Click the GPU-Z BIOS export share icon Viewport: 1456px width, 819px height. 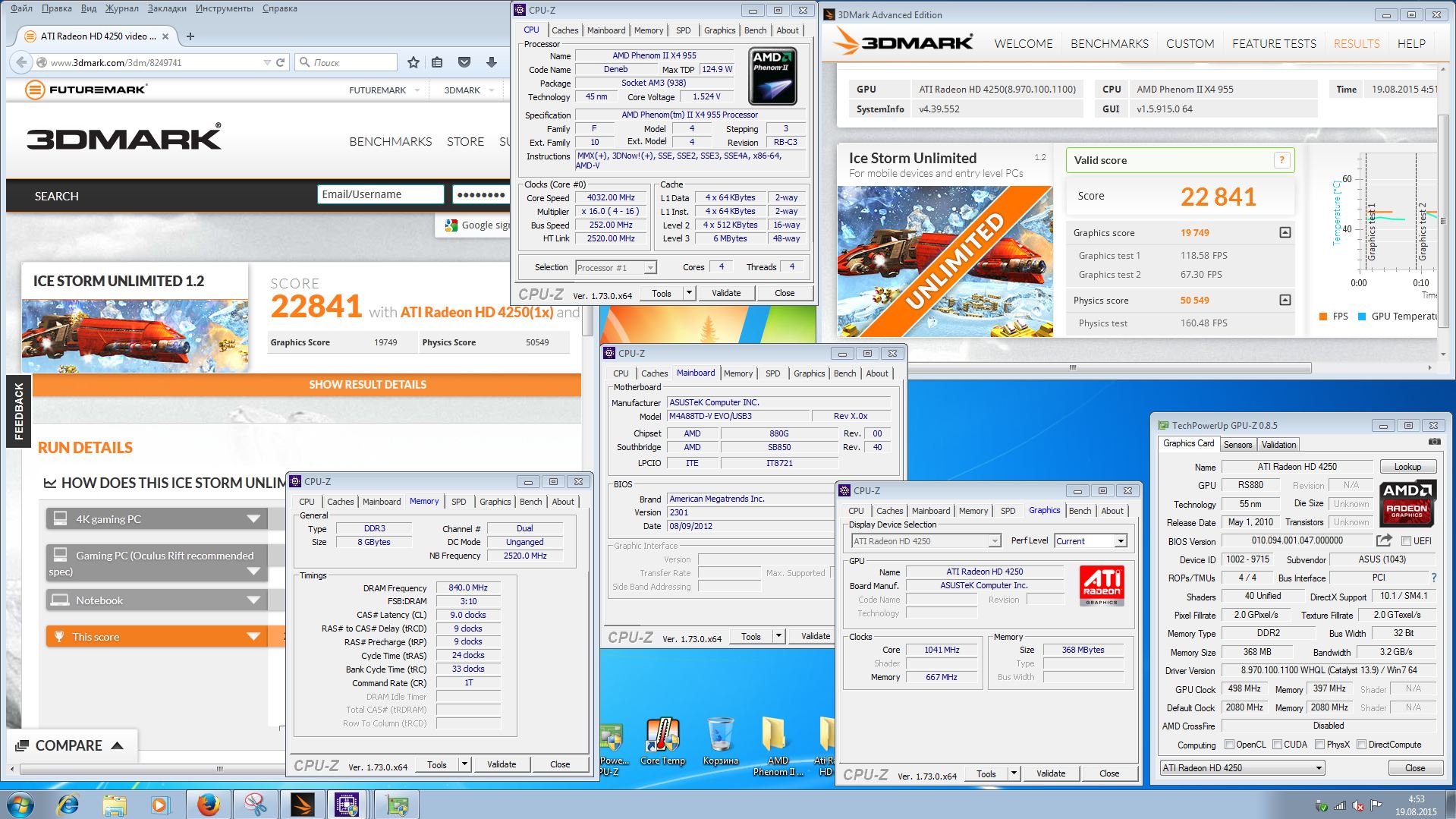1384,540
